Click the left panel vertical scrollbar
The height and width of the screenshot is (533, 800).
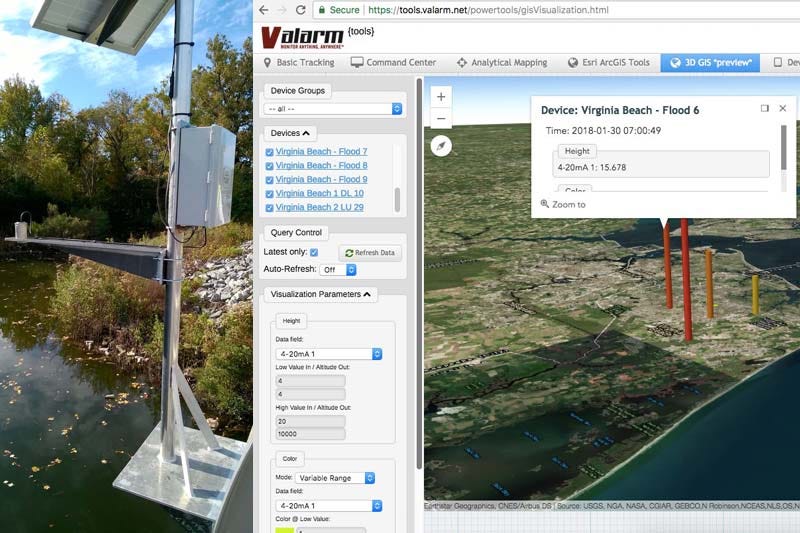pyautogui.click(x=419, y=273)
